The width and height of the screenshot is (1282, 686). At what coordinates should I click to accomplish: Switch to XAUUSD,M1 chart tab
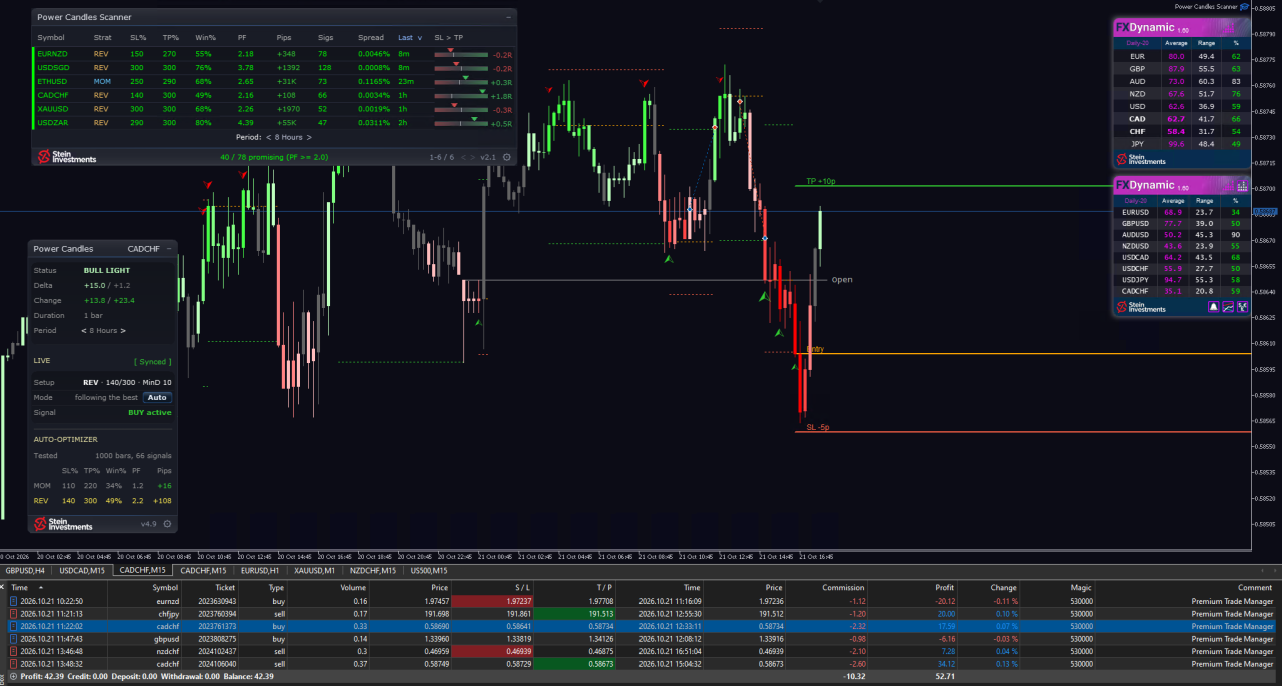pos(314,571)
